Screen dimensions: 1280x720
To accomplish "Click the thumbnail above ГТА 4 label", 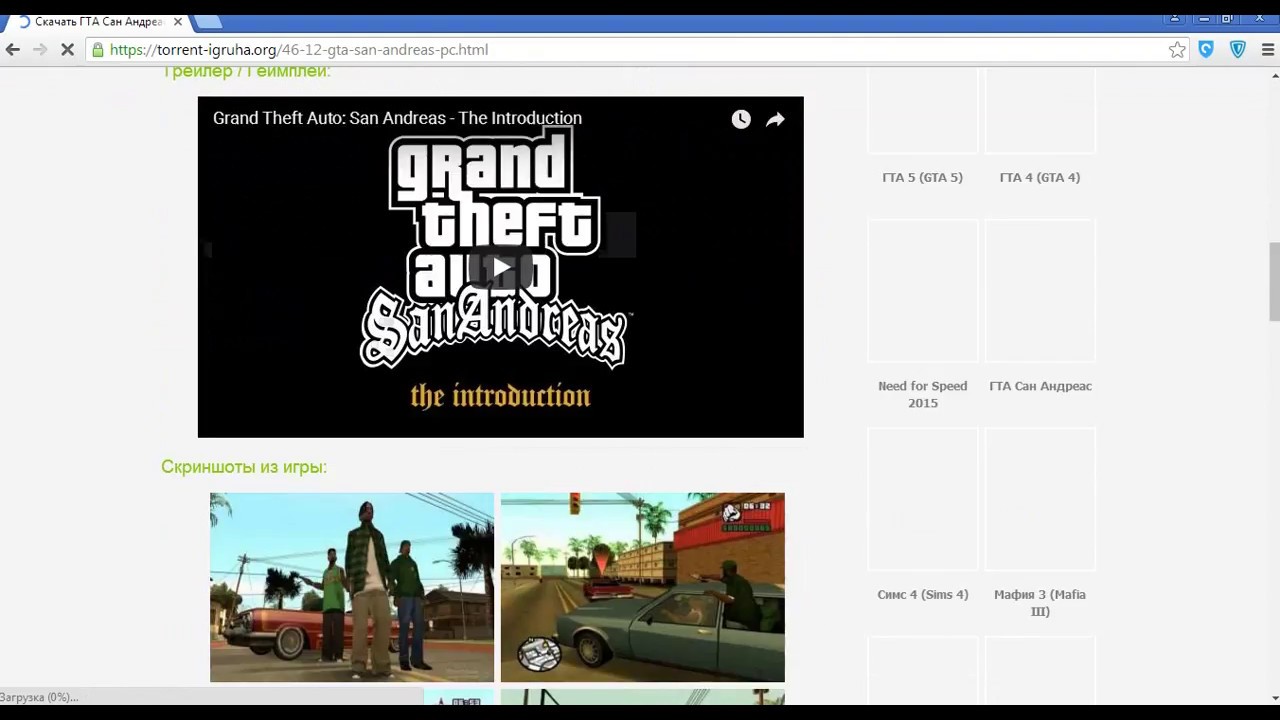I will (x=1040, y=111).
